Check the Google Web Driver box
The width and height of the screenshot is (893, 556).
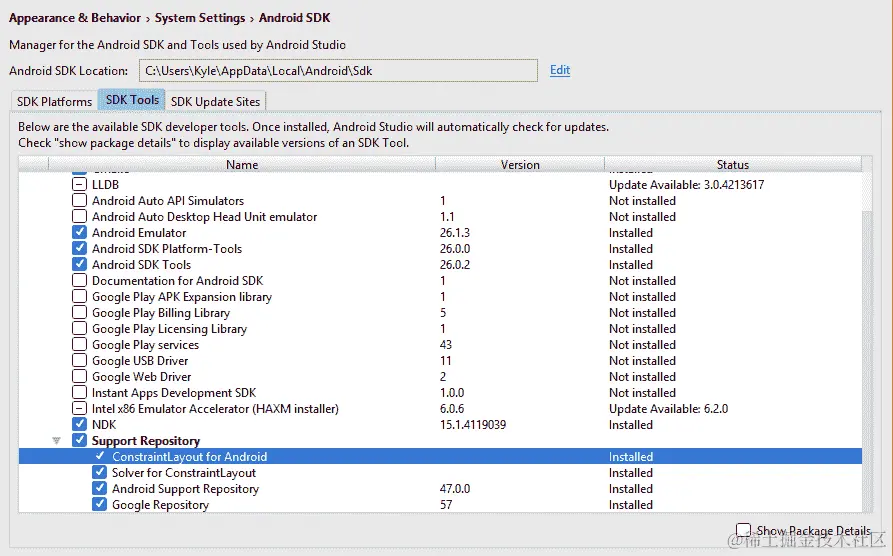[79, 377]
